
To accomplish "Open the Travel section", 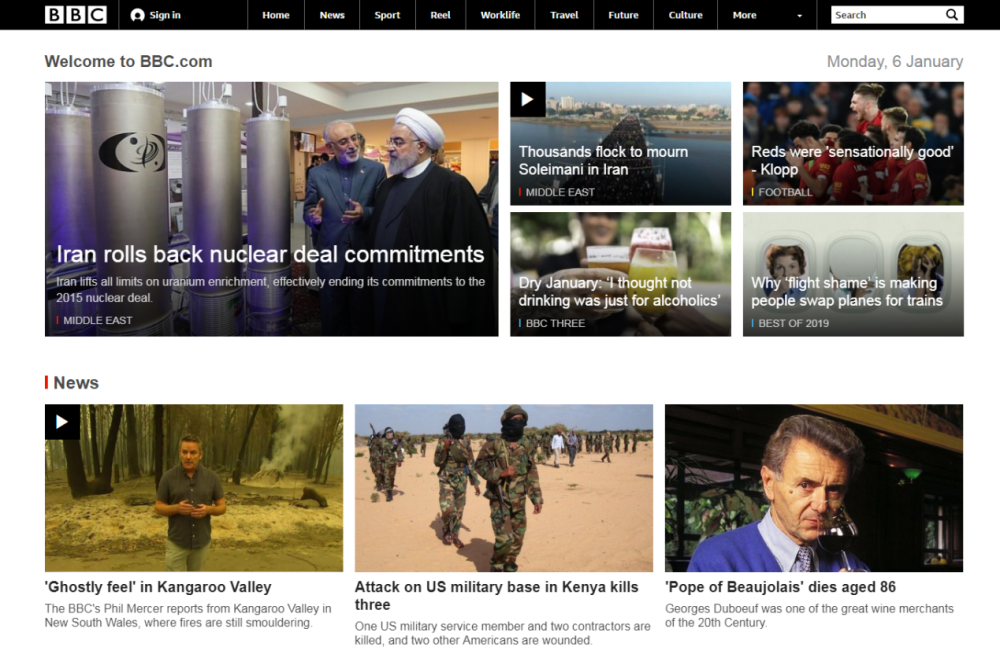I will point(564,15).
